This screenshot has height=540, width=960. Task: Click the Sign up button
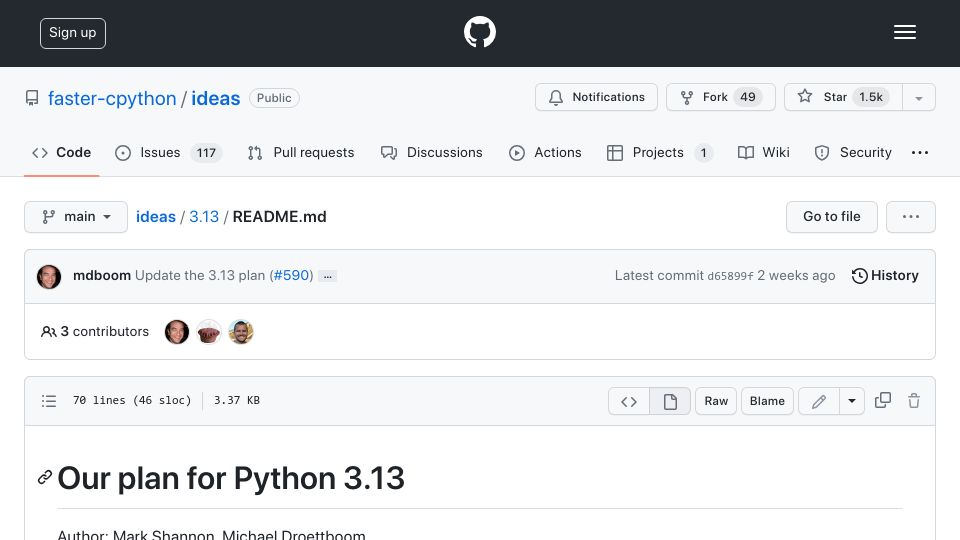point(73,33)
